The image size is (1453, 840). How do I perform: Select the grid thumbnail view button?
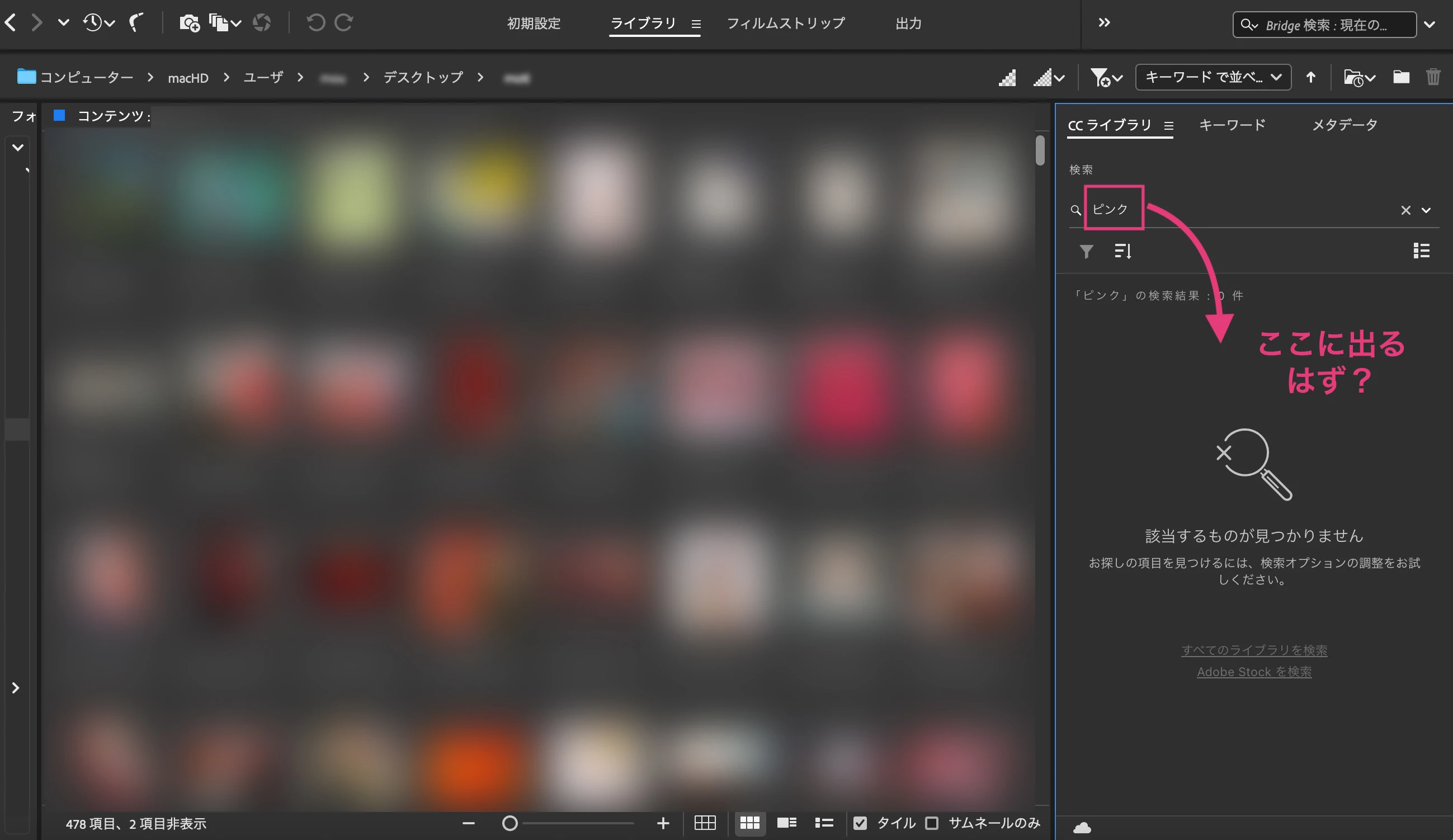click(x=749, y=823)
